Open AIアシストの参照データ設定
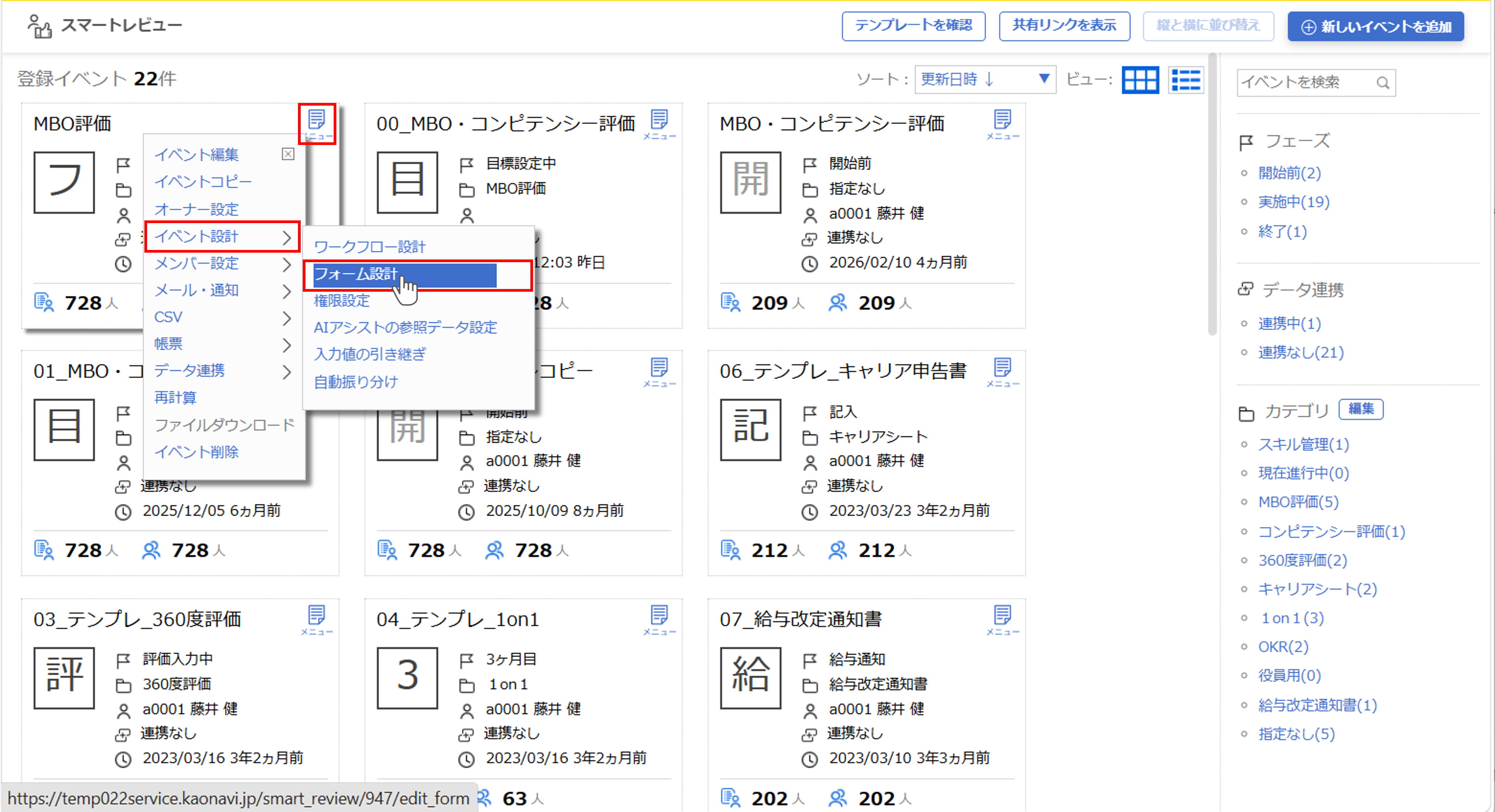This screenshot has width=1495, height=812. point(405,327)
